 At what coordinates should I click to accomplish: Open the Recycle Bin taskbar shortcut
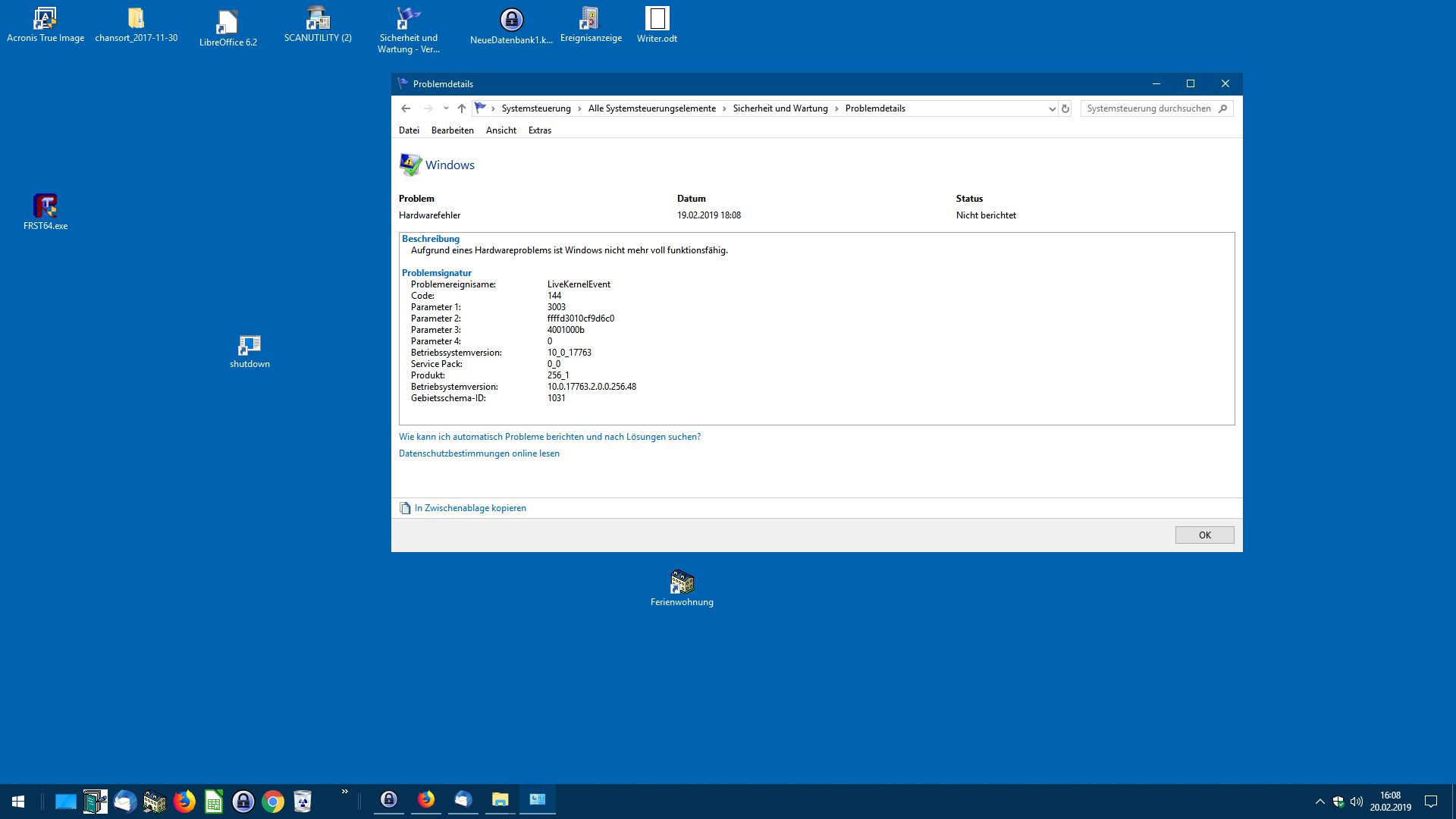click(x=303, y=802)
